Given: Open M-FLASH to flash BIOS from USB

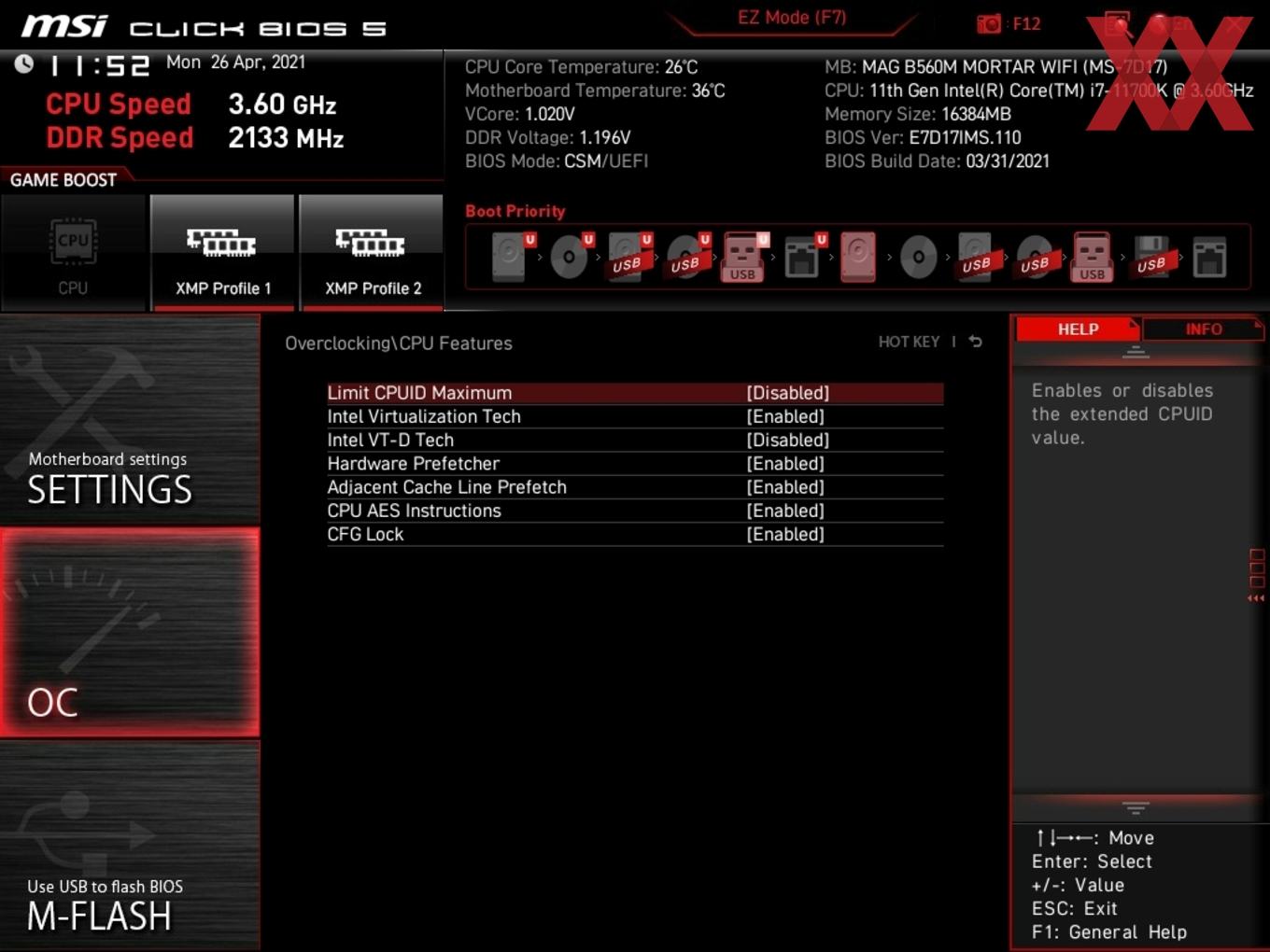Looking at the screenshot, I should [130, 846].
